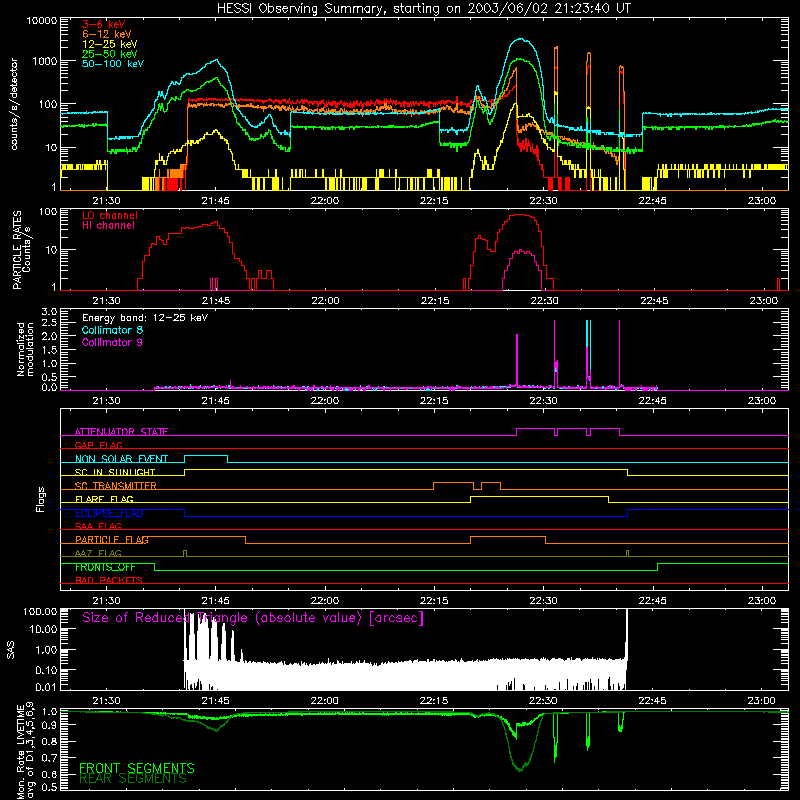Click the Size of Reduced Triangle caption
Viewport: 800px width, 800px height.
pos(253,618)
